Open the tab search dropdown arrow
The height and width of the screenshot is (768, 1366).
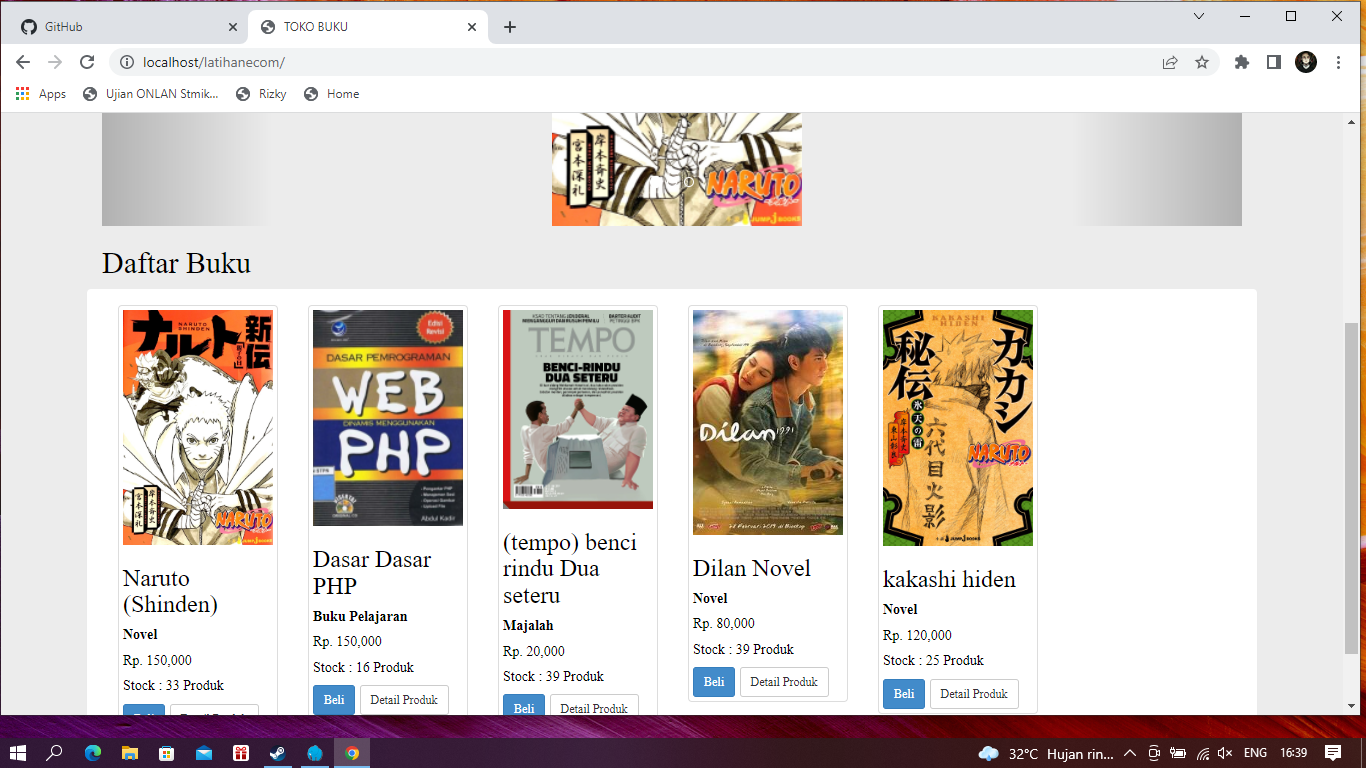tap(1199, 16)
